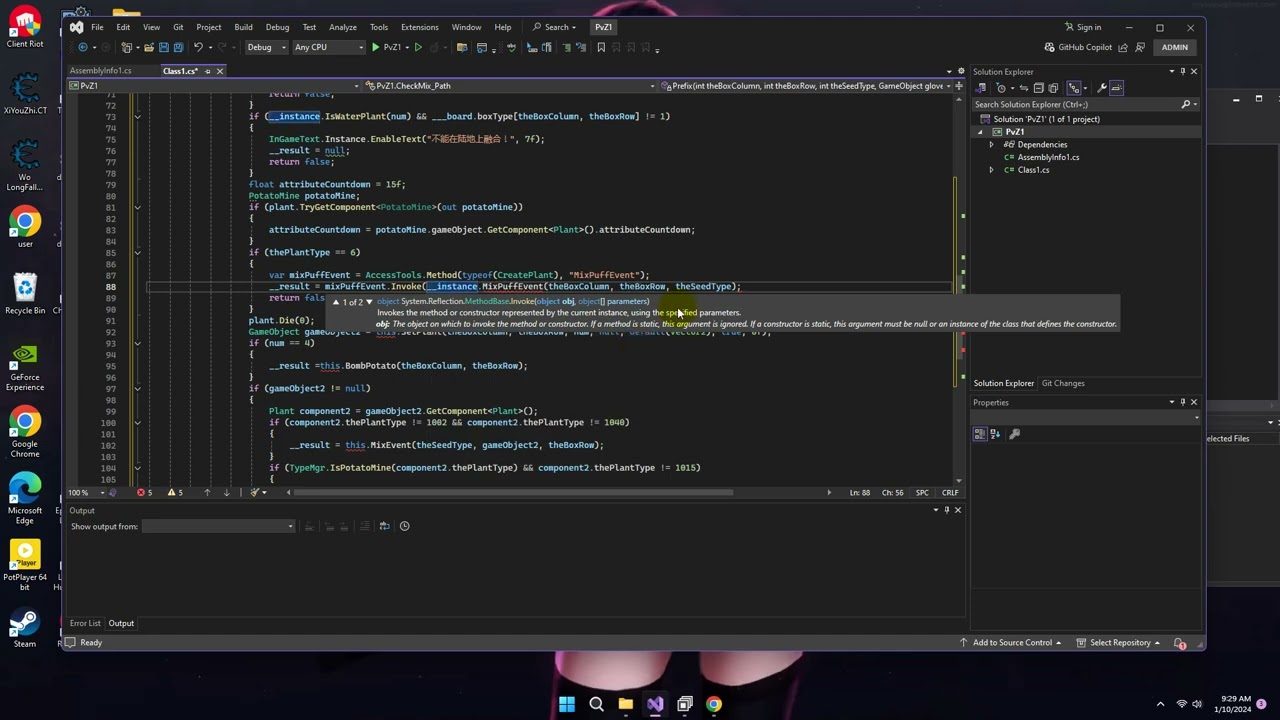Viewport: 1280px width, 720px height.
Task: Click Add to Source Control
Action: click(x=1010, y=643)
